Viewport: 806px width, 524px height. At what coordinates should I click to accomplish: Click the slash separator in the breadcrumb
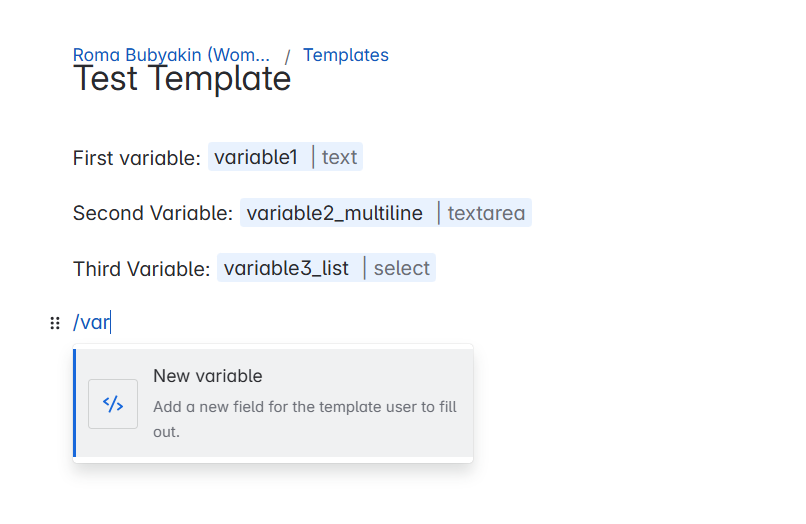point(287,56)
